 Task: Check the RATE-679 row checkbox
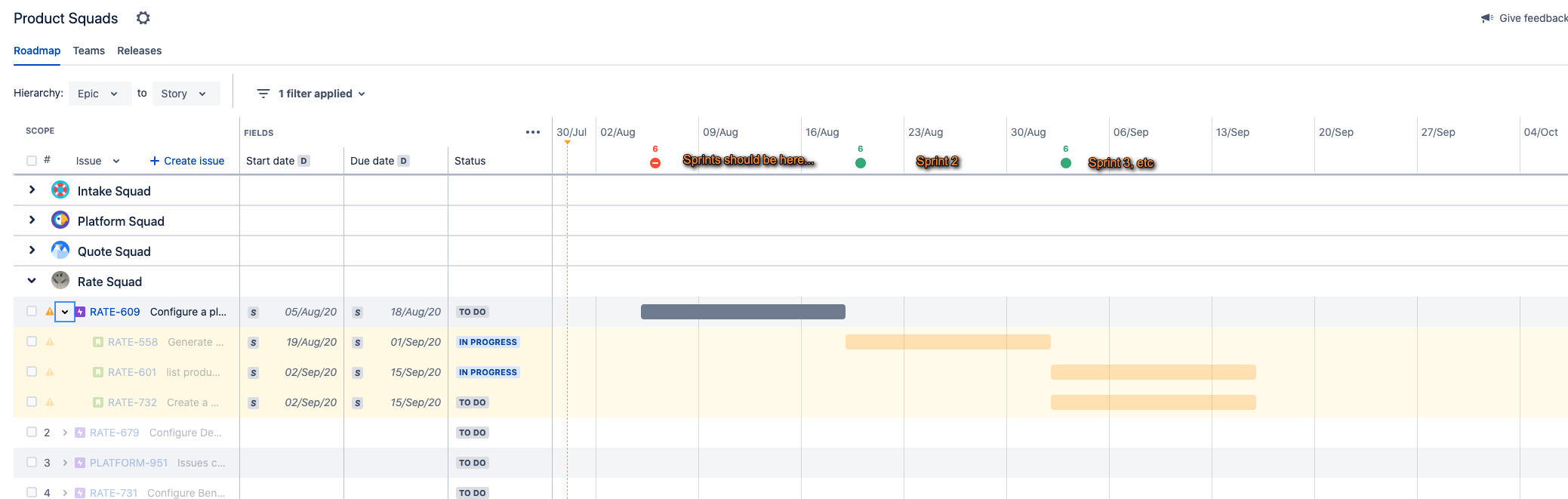[x=32, y=432]
